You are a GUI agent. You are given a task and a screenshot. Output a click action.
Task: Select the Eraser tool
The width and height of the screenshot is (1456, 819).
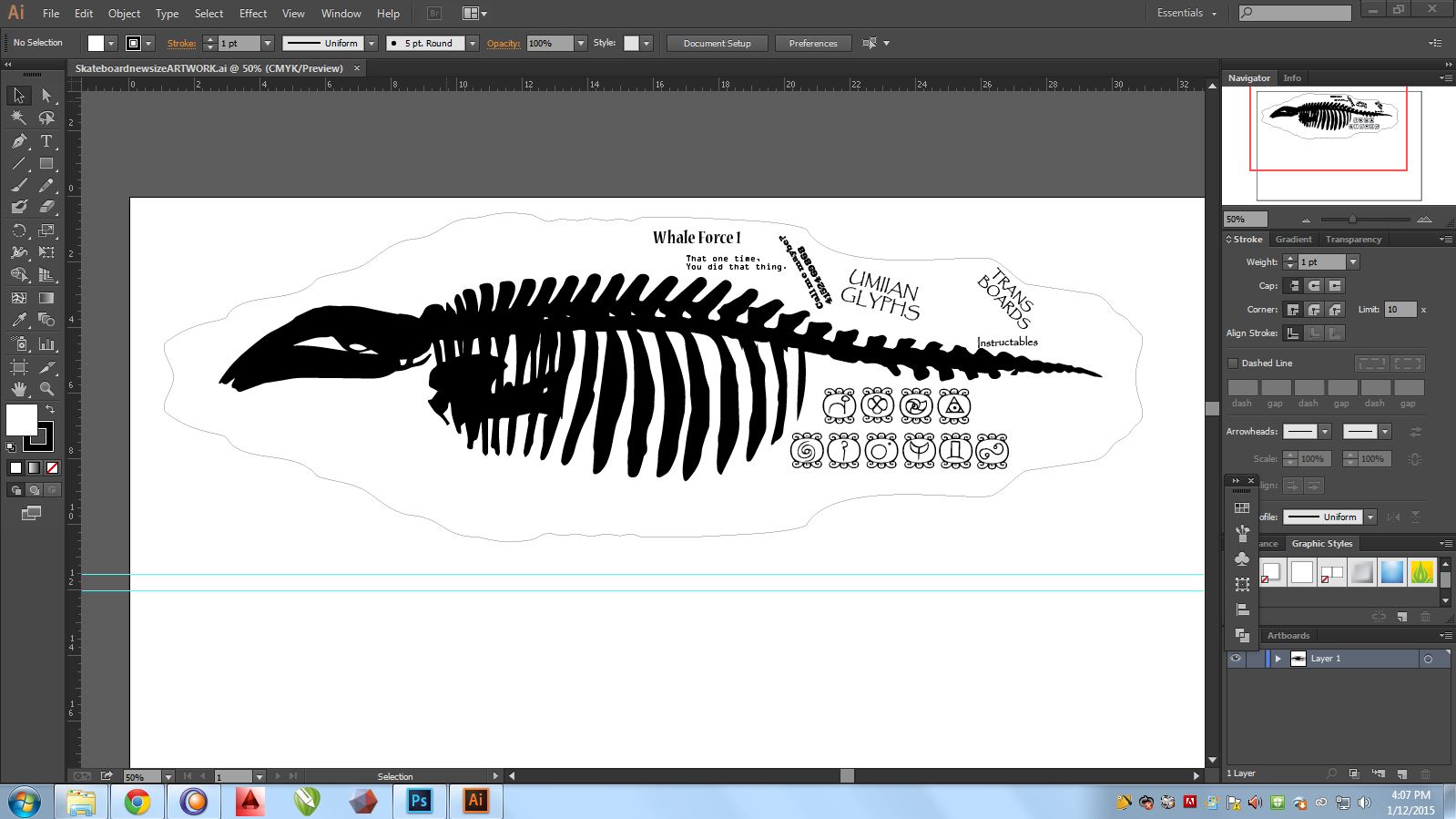click(46, 208)
